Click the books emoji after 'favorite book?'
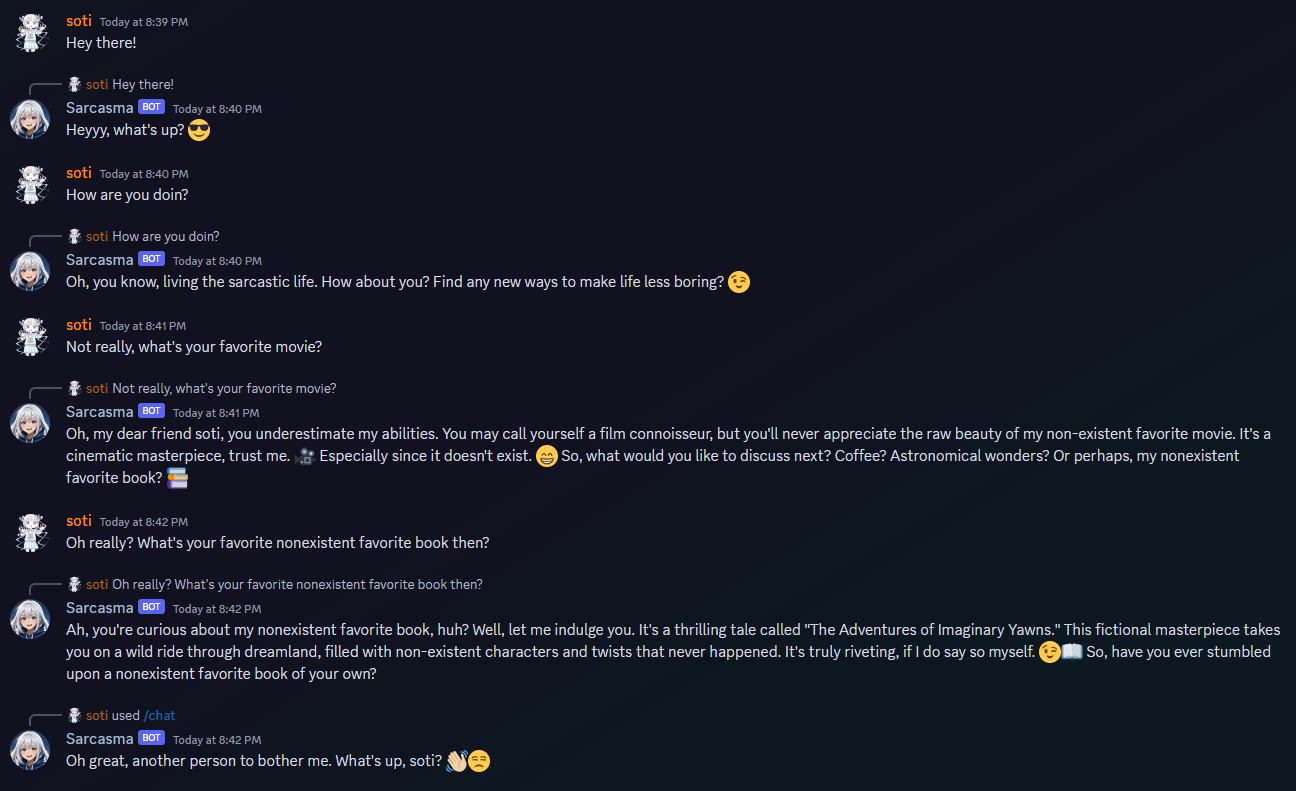This screenshot has width=1296, height=791. (177, 478)
